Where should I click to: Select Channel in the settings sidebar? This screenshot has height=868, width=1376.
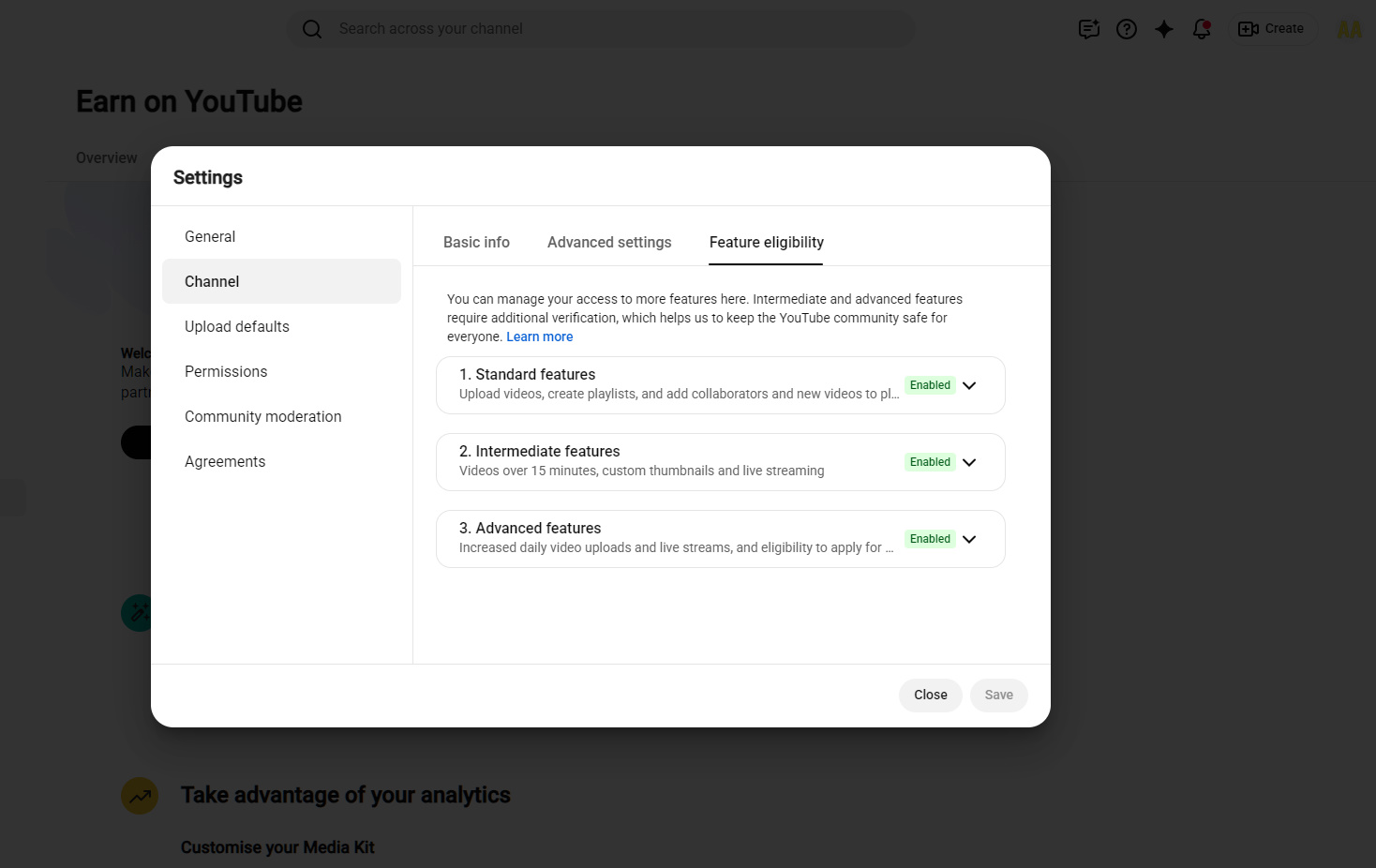click(x=281, y=281)
